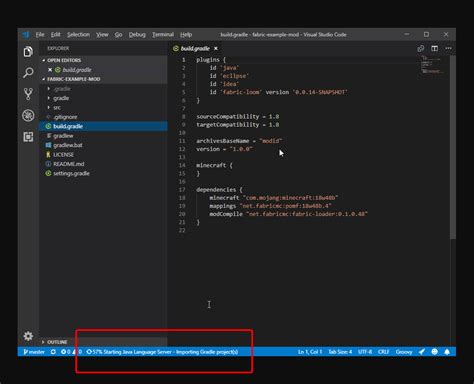
Task: Click the VS Code logo in title bar
Action: [x=26, y=35]
